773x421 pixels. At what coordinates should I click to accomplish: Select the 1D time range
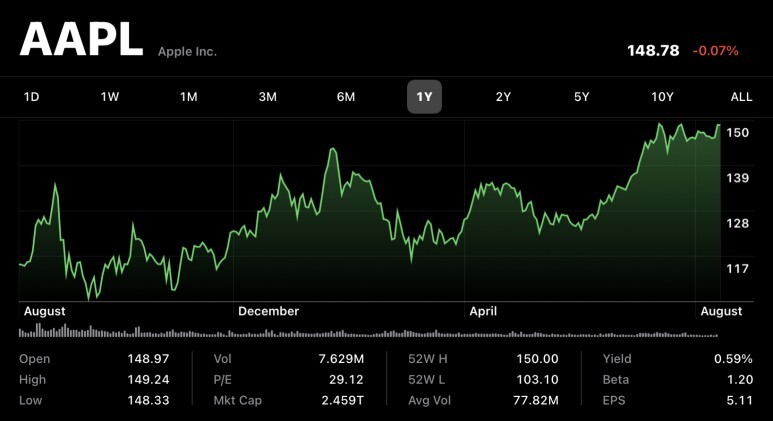coord(32,97)
